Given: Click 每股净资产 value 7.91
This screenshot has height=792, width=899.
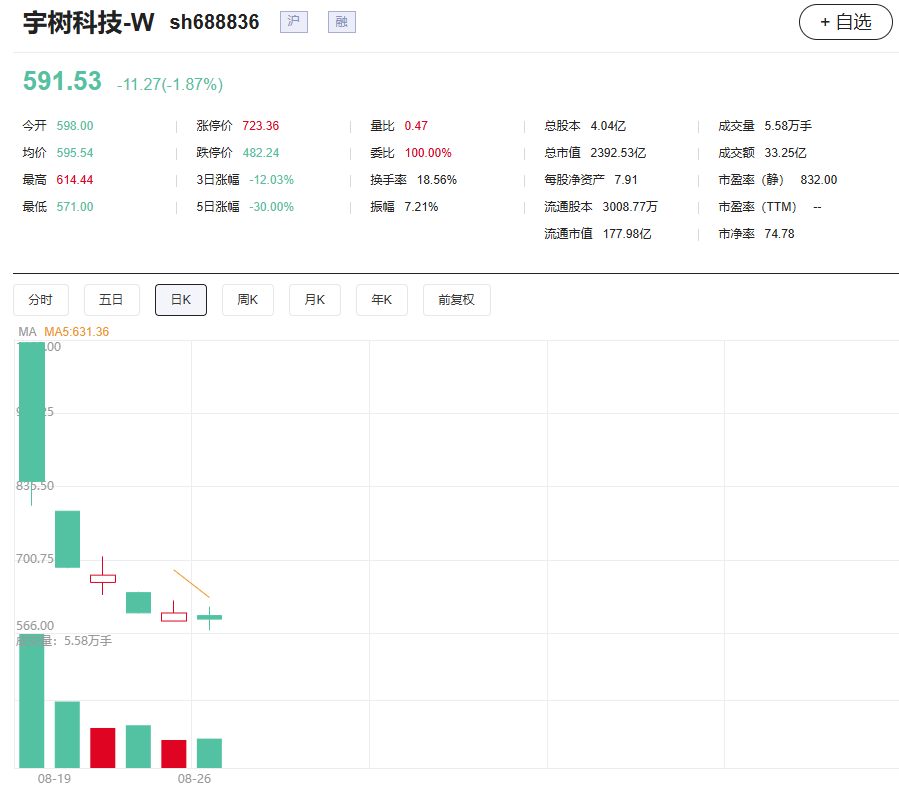Looking at the screenshot, I should (x=626, y=180).
